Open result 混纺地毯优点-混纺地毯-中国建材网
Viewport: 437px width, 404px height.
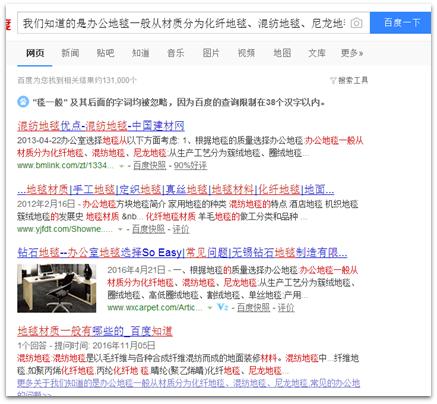pyautogui.click(x=101, y=126)
